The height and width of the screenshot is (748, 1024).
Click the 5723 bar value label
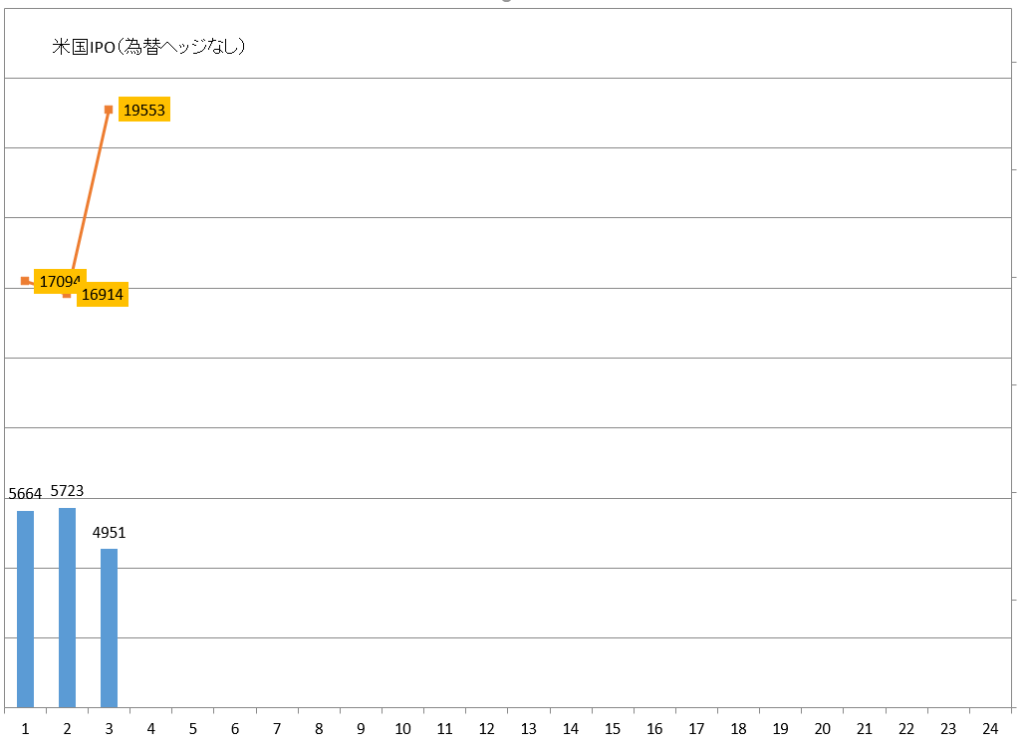[x=67, y=491]
